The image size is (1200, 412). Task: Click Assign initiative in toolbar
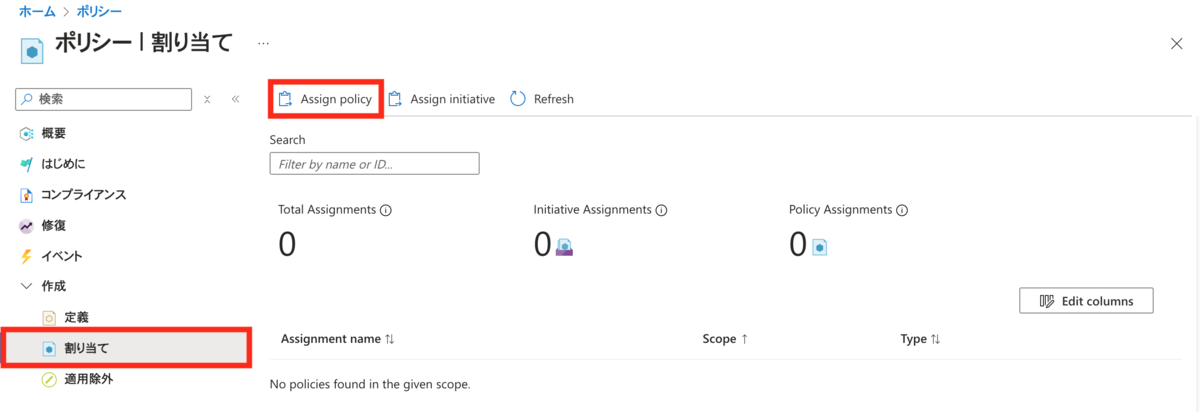[441, 99]
